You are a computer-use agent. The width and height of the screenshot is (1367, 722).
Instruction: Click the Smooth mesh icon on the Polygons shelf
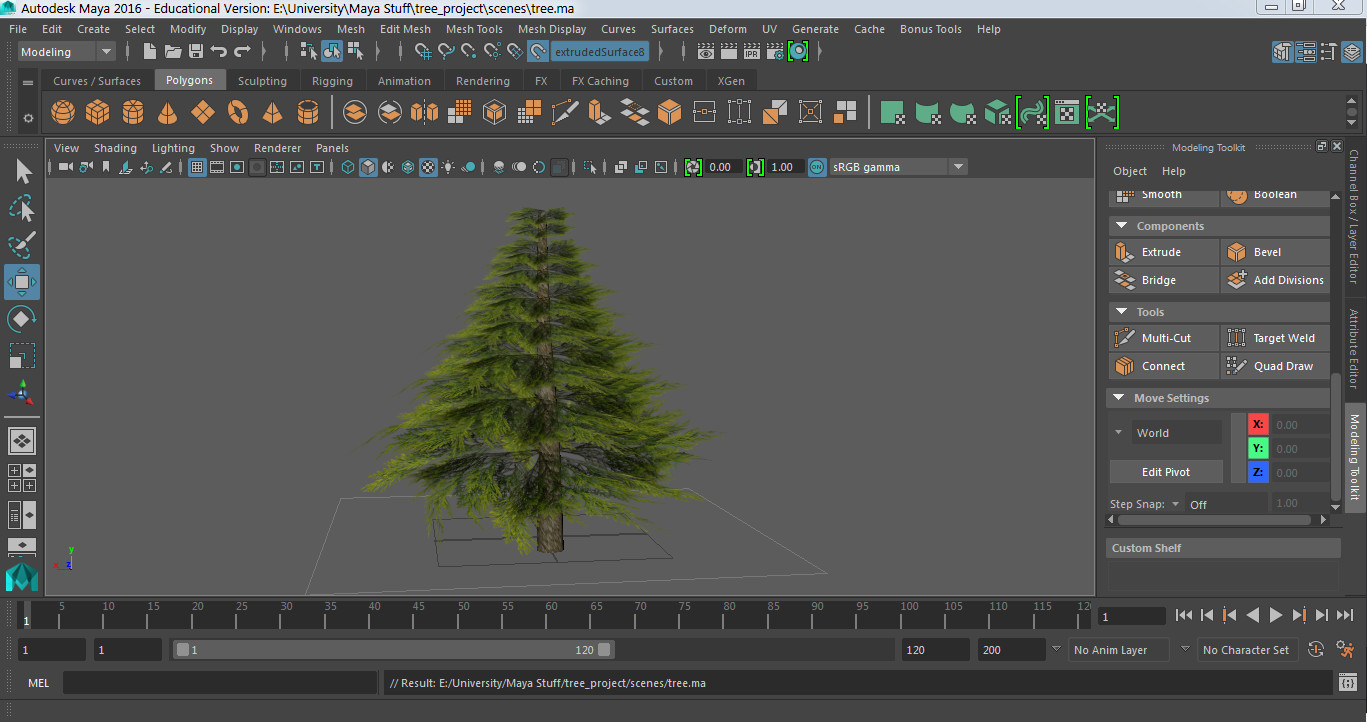coord(458,112)
